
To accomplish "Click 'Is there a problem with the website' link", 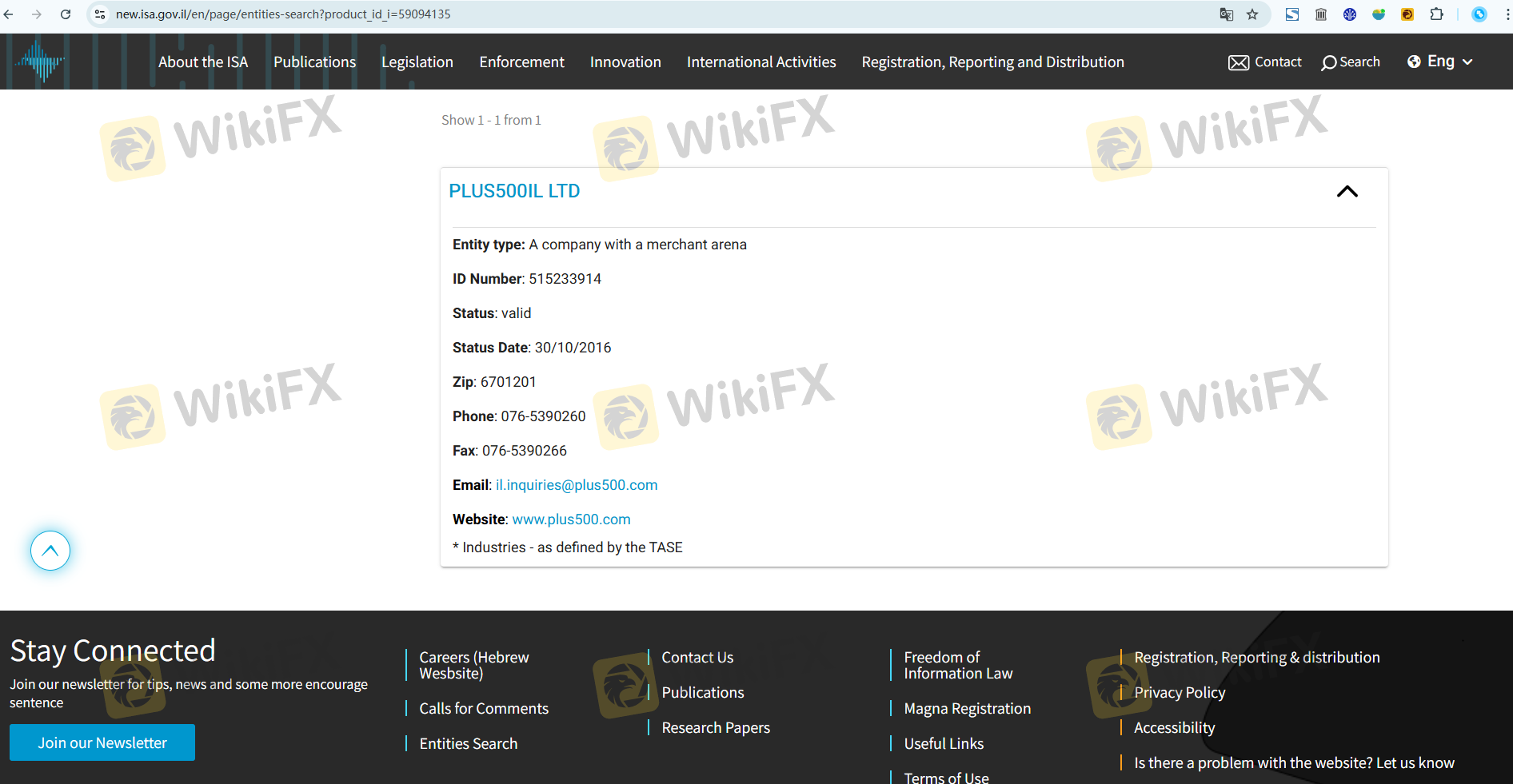I will click(1294, 762).
